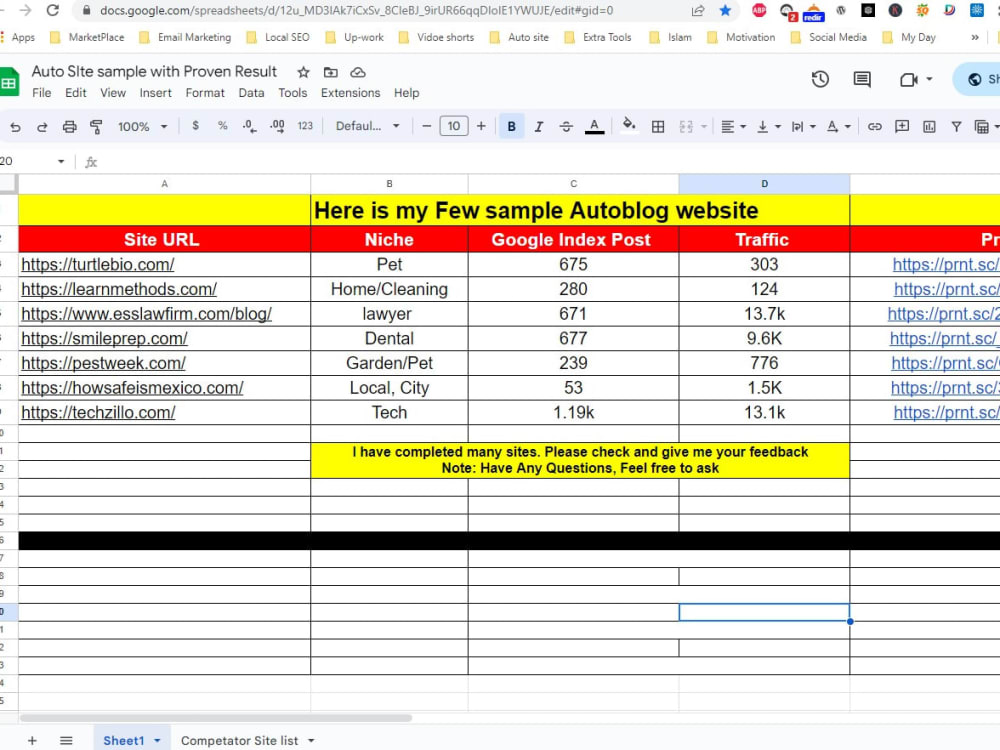Click the browser bookmark star icon

(x=724, y=10)
